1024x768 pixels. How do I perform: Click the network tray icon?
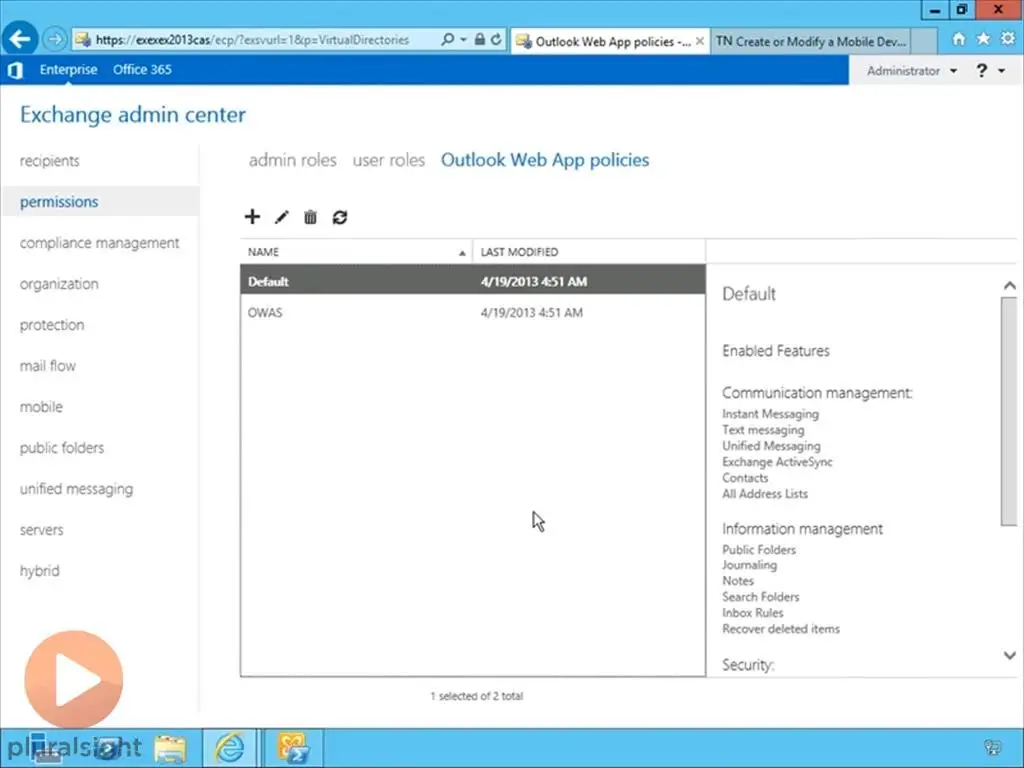pos(992,748)
